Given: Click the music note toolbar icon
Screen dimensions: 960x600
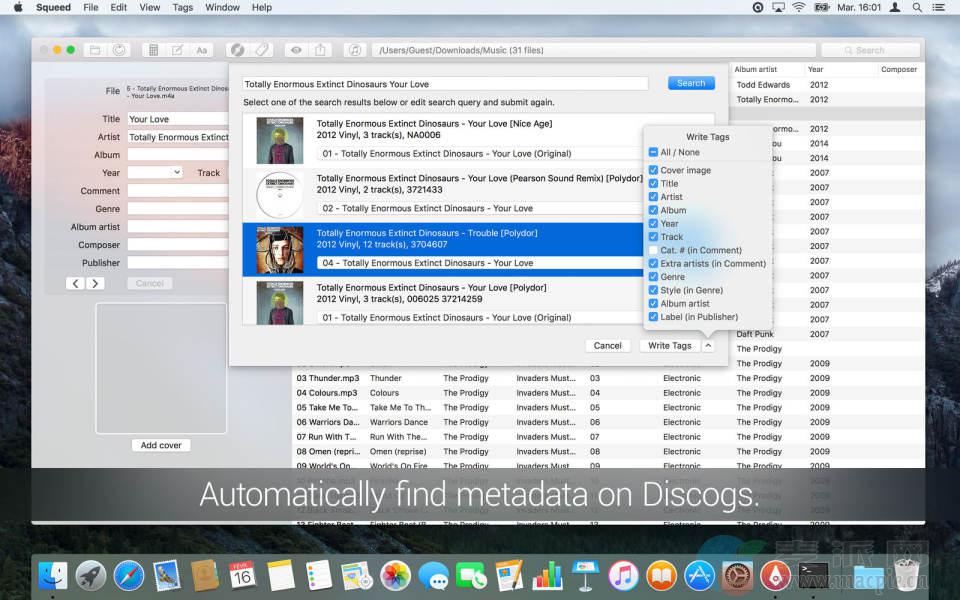Looking at the screenshot, I should pyautogui.click(x=354, y=50).
